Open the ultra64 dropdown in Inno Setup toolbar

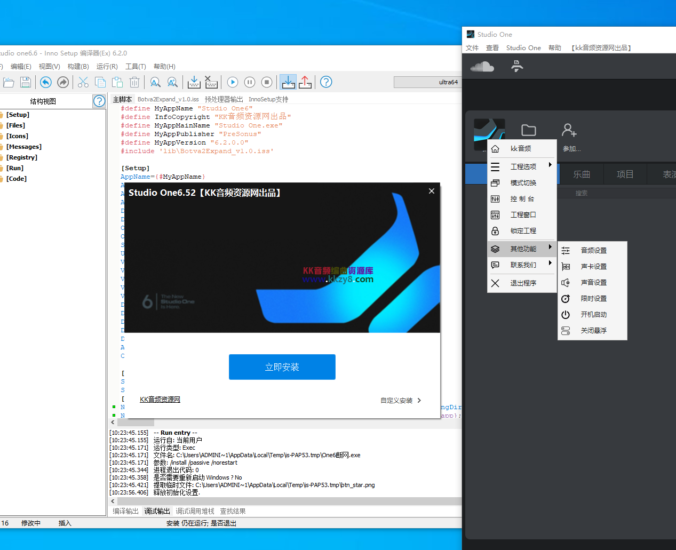[427, 82]
